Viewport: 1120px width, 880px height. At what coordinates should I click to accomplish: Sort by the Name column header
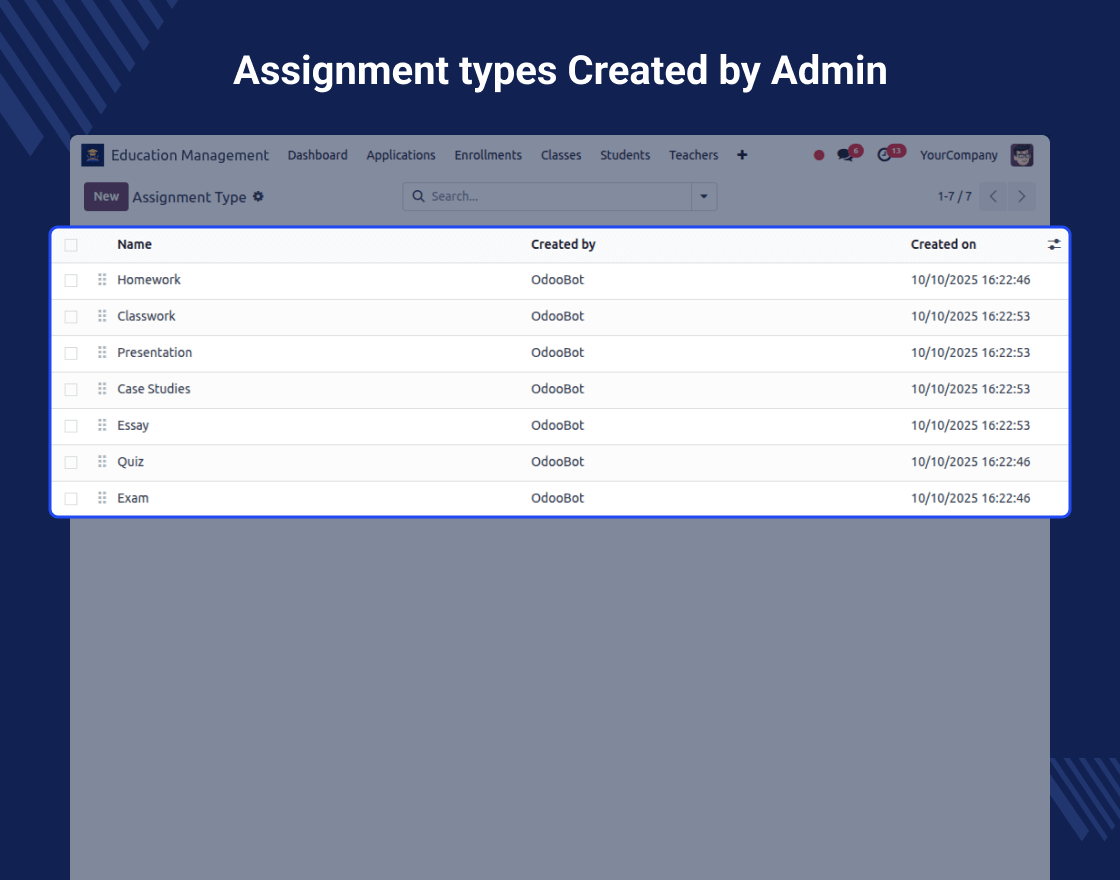[134, 244]
